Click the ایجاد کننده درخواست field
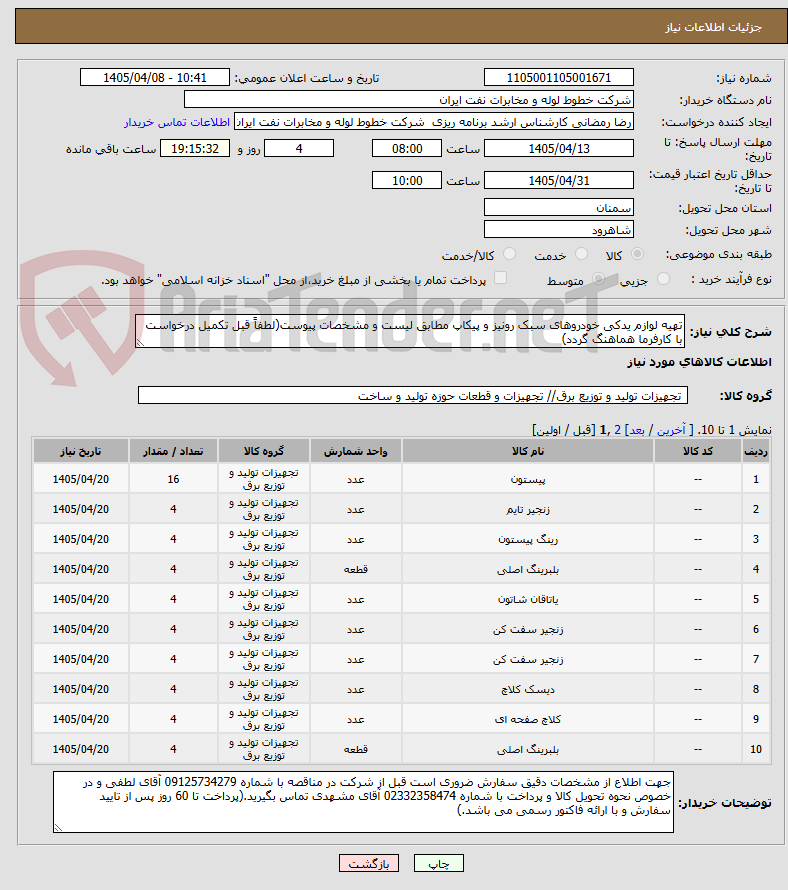788x890 pixels. tap(434, 122)
